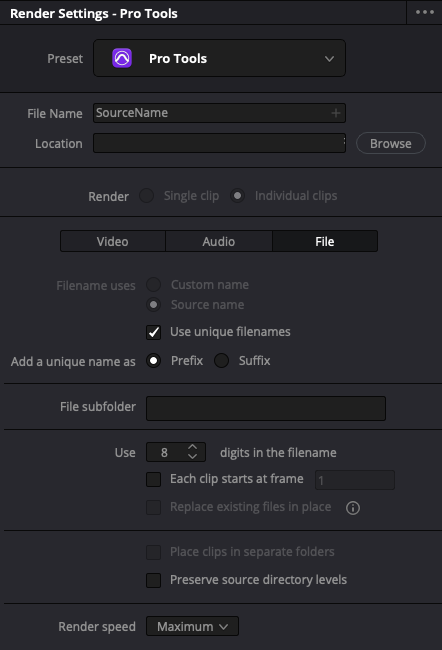The width and height of the screenshot is (442, 650).
Task: Select the Custom name radio button
Action: [153, 285]
